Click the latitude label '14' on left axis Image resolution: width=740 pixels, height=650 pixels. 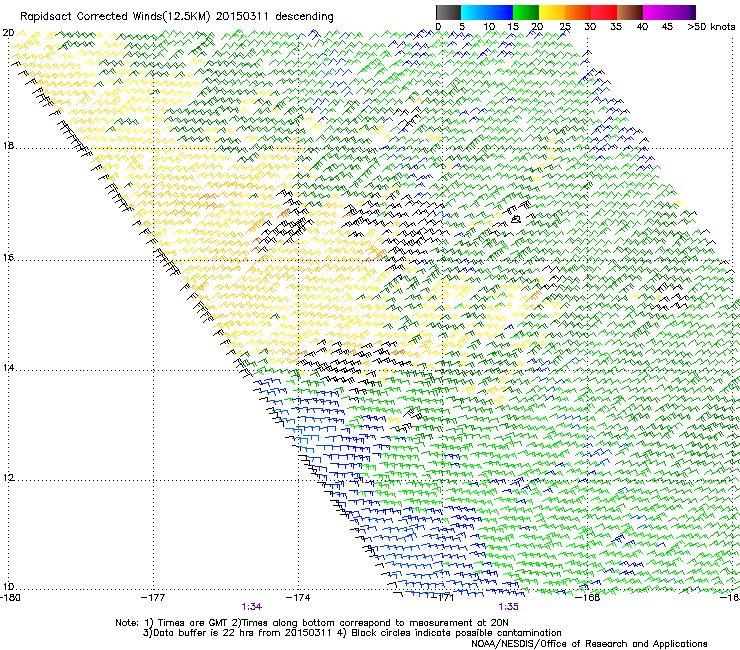coord(8,368)
